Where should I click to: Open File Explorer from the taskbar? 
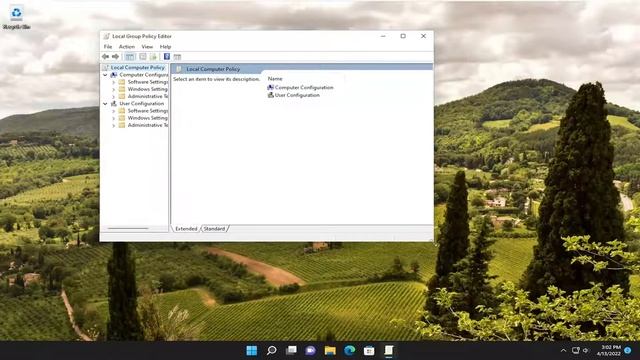(x=330, y=350)
